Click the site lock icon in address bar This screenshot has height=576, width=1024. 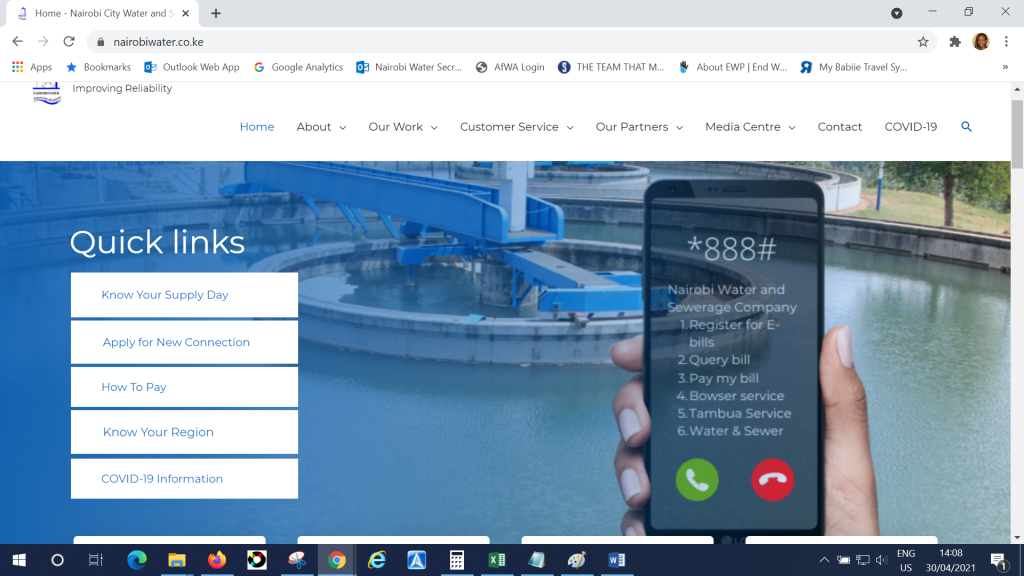[x=101, y=42]
